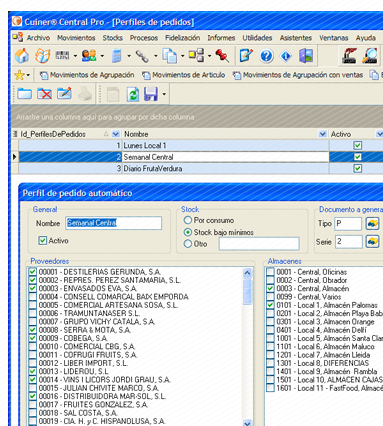Click Proveedores list scroll up arrow

pyautogui.click(x=247, y=273)
